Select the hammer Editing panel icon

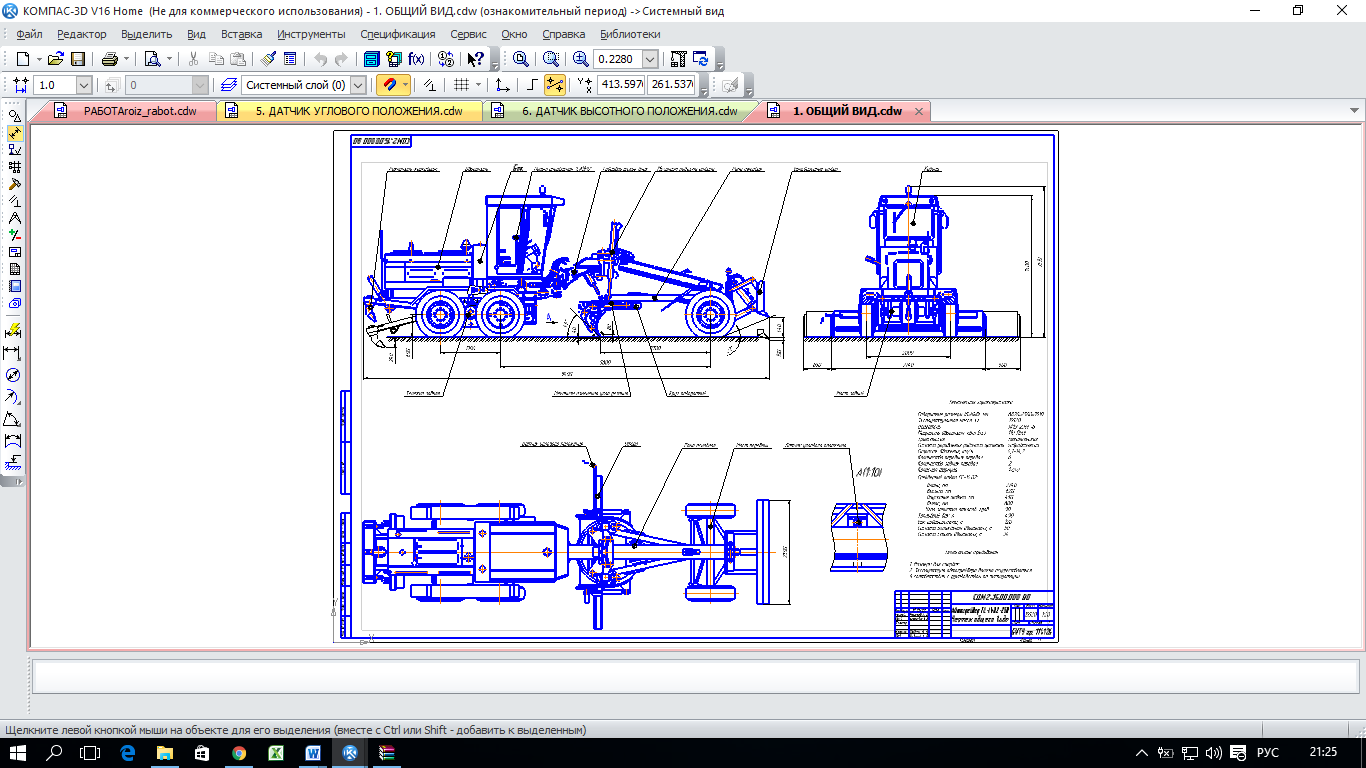click(14, 184)
